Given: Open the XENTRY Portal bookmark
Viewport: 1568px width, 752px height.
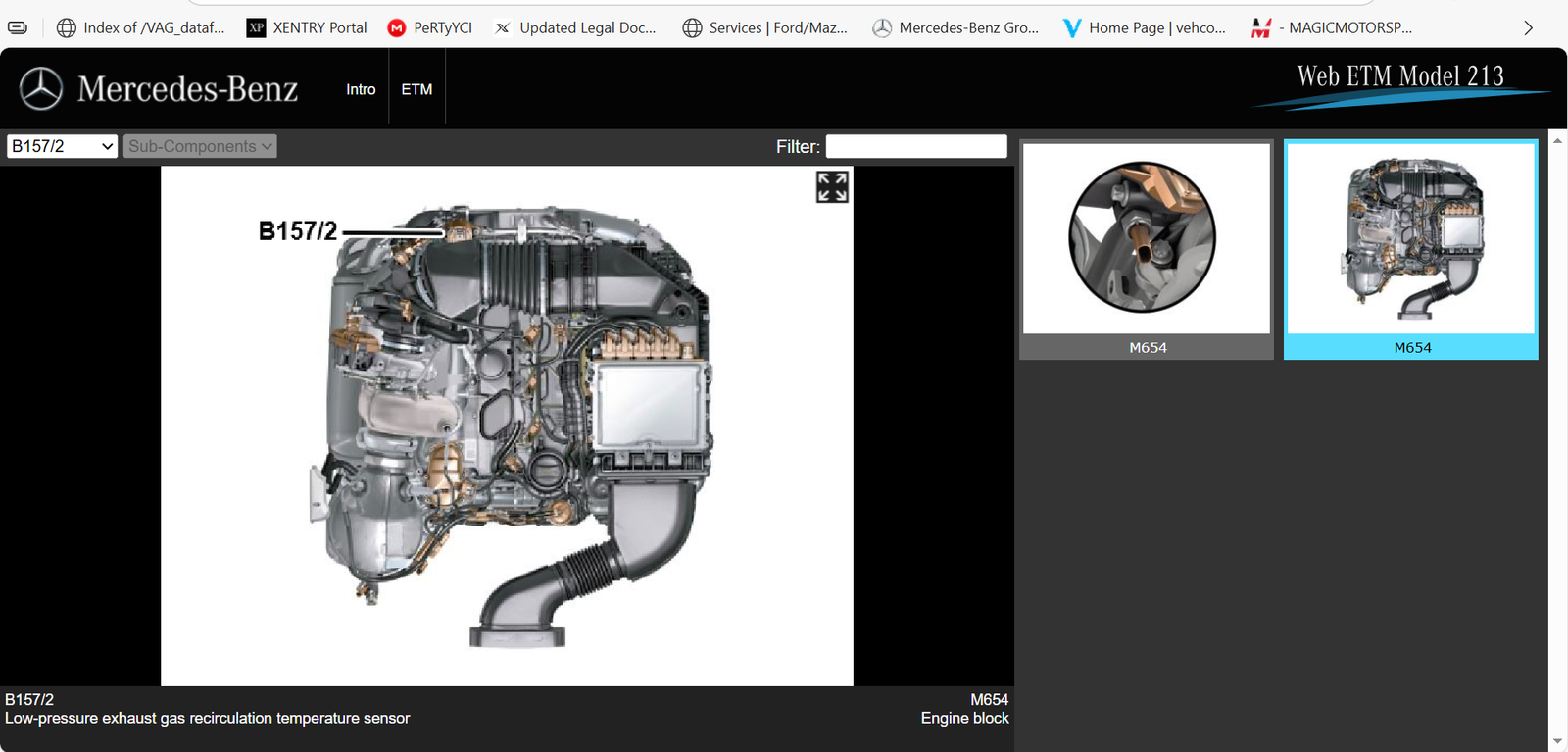Looking at the screenshot, I should click(307, 27).
